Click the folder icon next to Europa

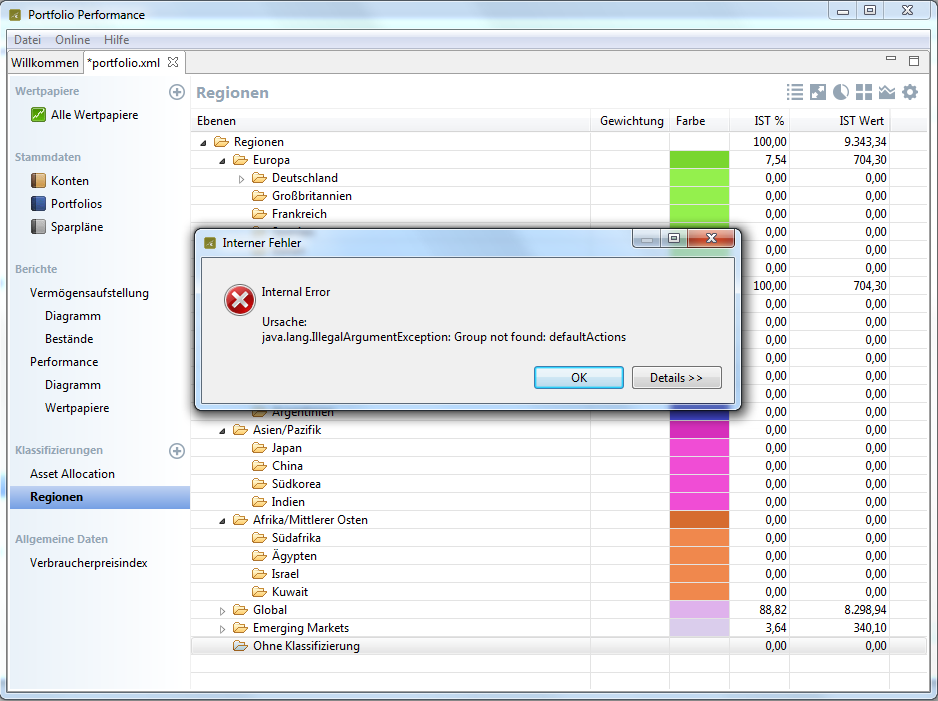pos(240,160)
